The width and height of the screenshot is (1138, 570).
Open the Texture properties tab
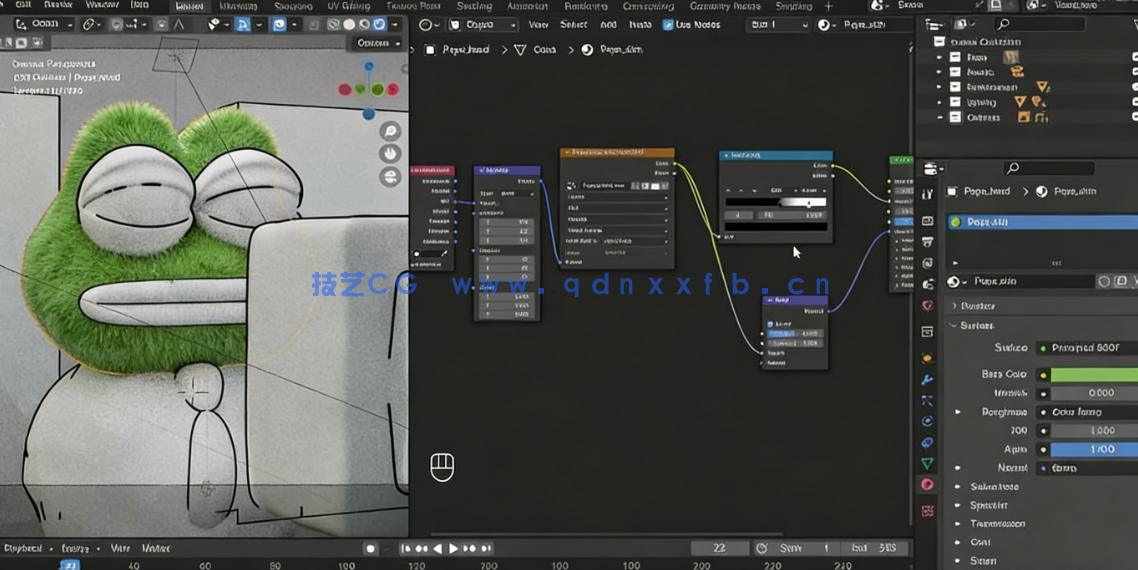[928, 511]
